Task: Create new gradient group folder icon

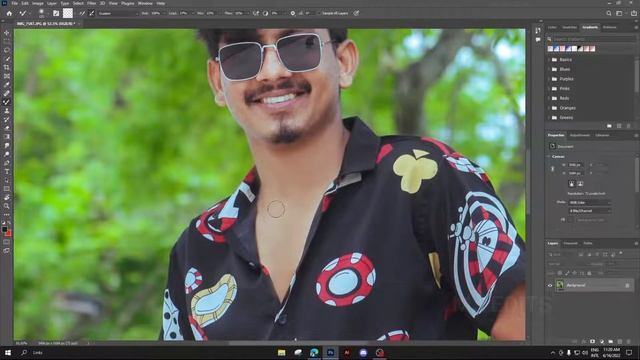Action: pos(609,126)
